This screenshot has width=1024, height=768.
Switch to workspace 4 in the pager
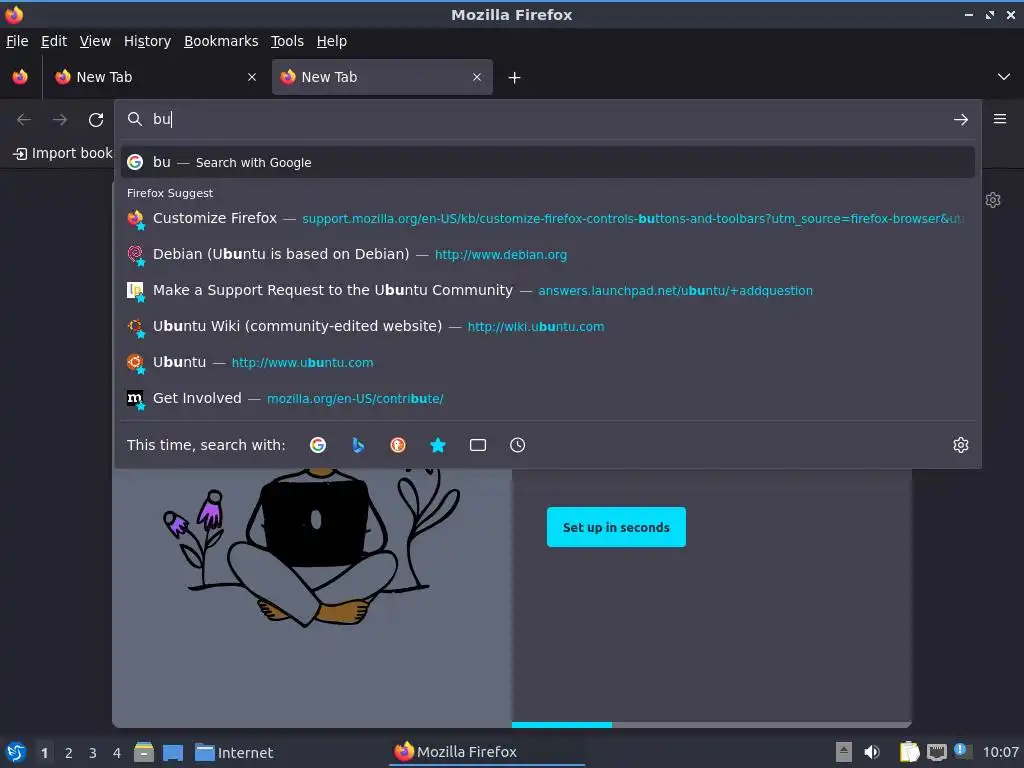pyautogui.click(x=117, y=753)
